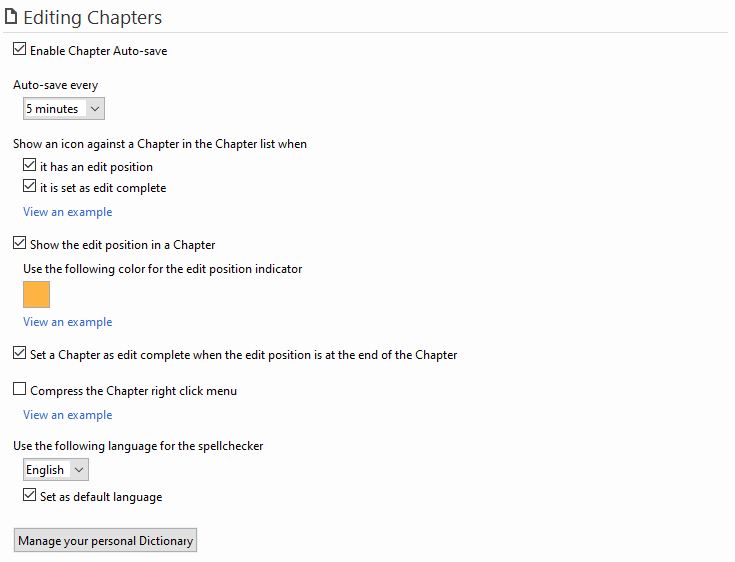The image size is (735, 562).
Task: Click 'Use the following language for the spellchecker' label
Action: (138, 446)
